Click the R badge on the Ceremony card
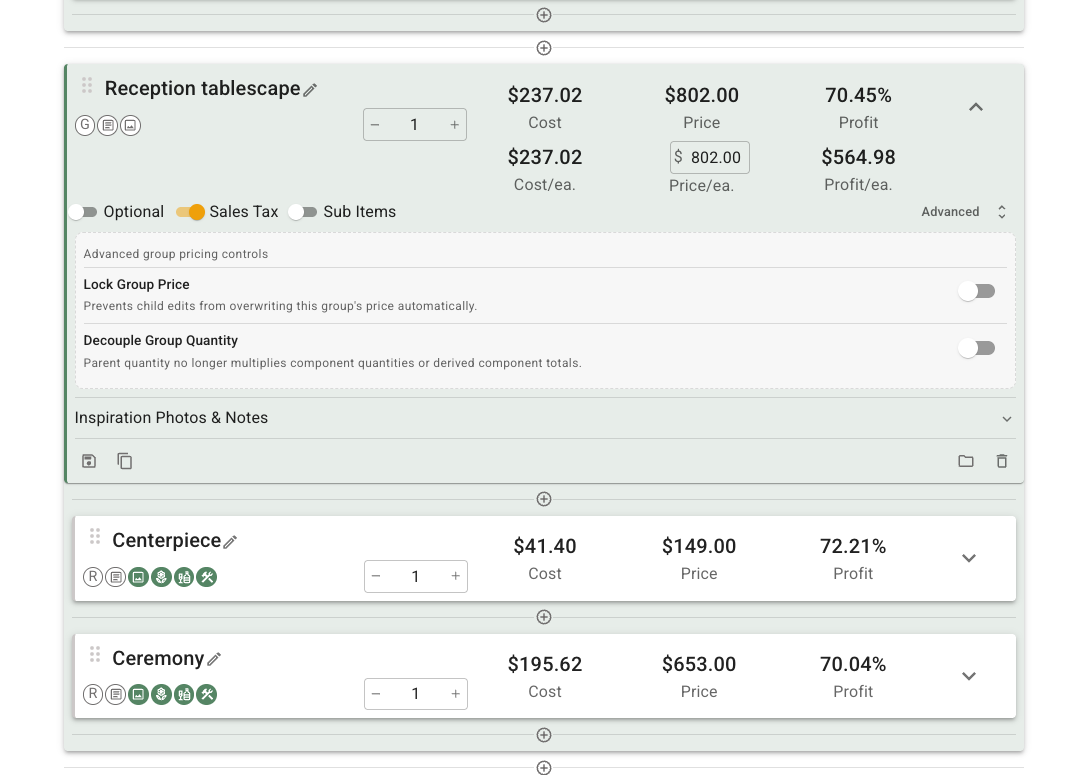 point(93,695)
